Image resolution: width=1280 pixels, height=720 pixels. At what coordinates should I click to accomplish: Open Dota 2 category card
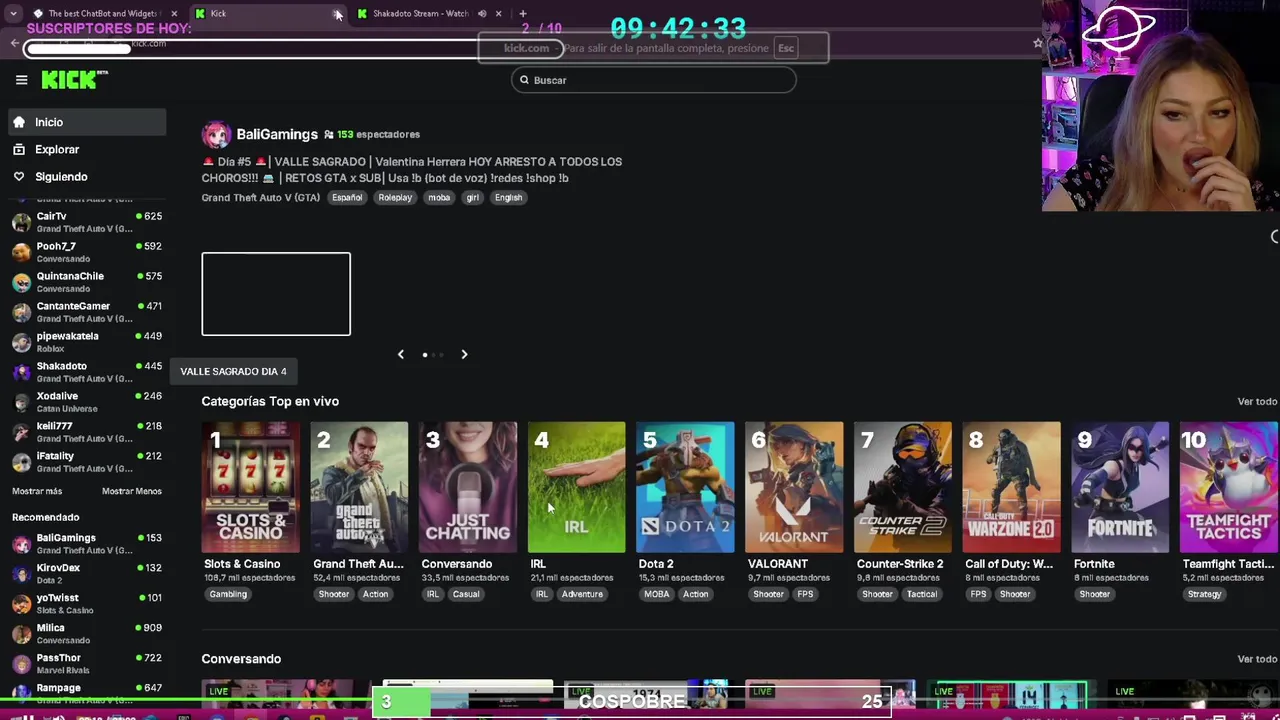pyautogui.click(x=685, y=487)
